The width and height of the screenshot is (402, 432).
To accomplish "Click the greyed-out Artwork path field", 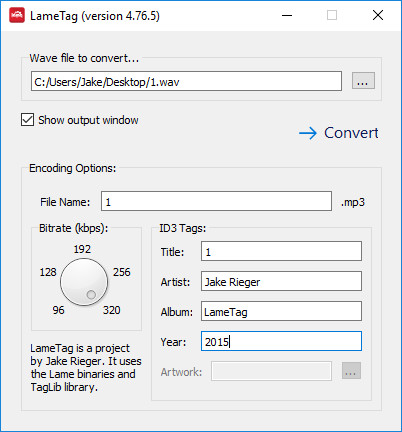I will (x=271, y=371).
